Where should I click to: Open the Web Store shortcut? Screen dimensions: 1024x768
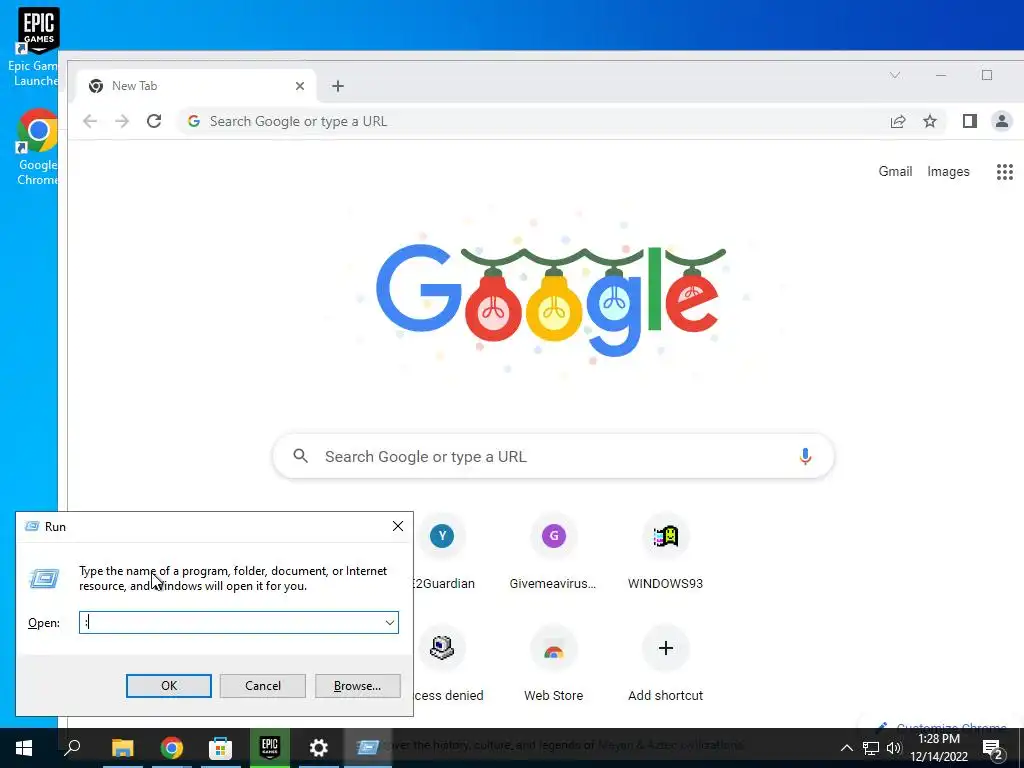[553, 664]
